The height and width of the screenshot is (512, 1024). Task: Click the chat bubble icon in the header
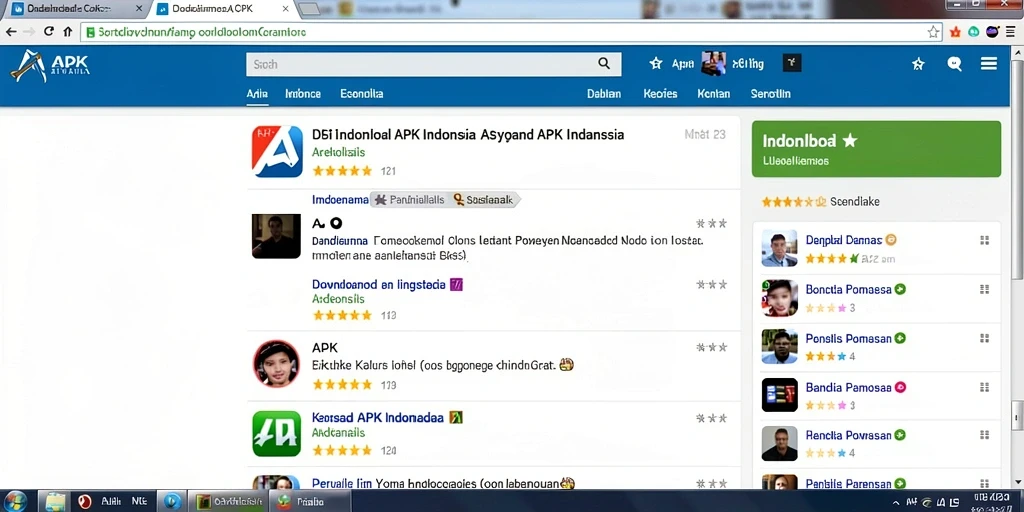[x=954, y=63]
